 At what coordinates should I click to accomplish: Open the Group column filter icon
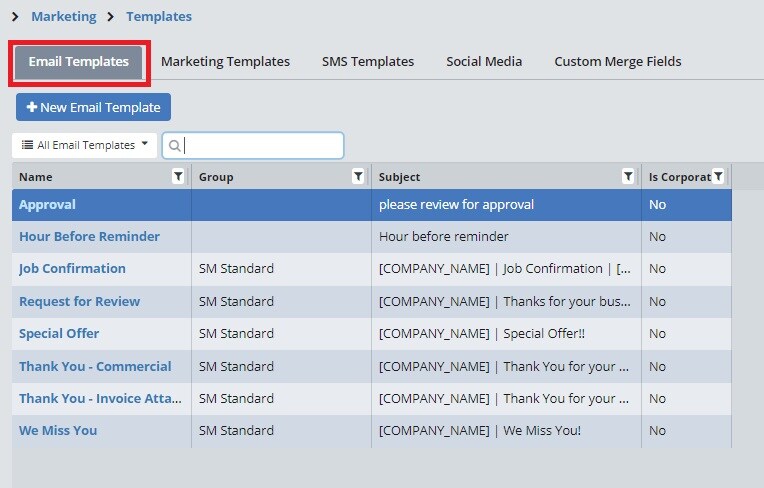pyautogui.click(x=358, y=177)
